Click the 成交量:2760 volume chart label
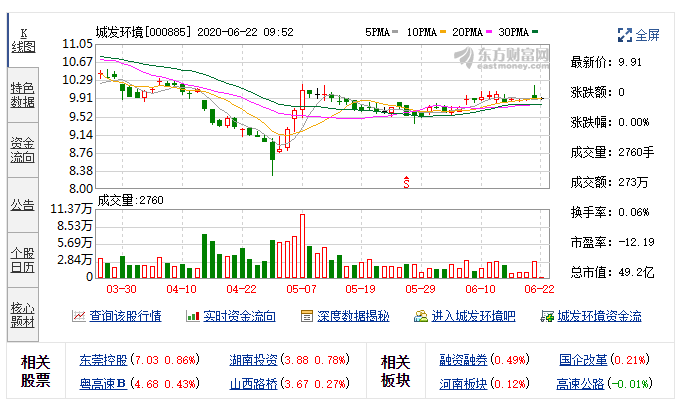686x408 pixels. point(130,200)
